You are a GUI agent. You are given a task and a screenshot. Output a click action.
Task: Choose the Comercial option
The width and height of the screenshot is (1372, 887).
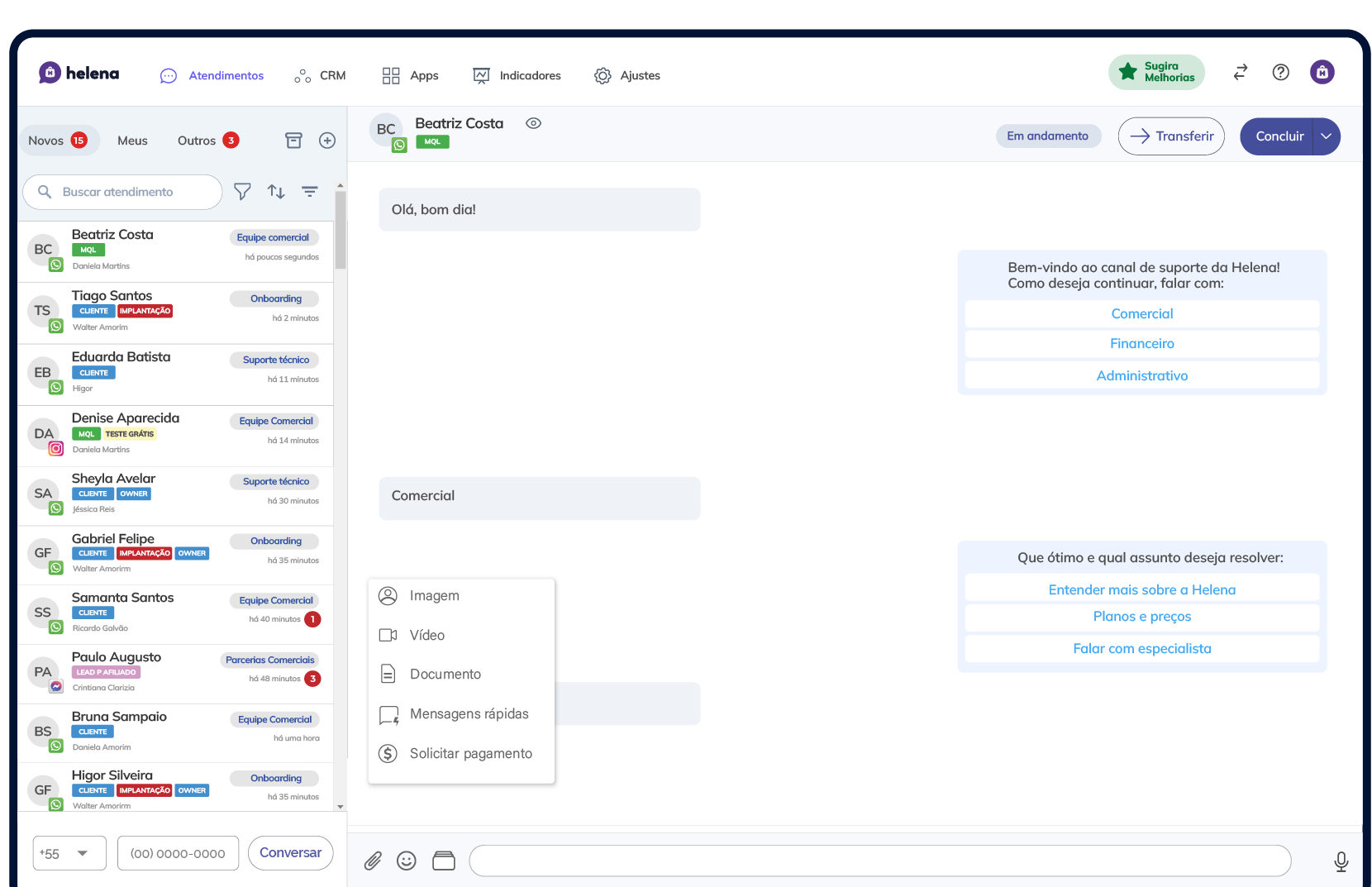click(1142, 313)
